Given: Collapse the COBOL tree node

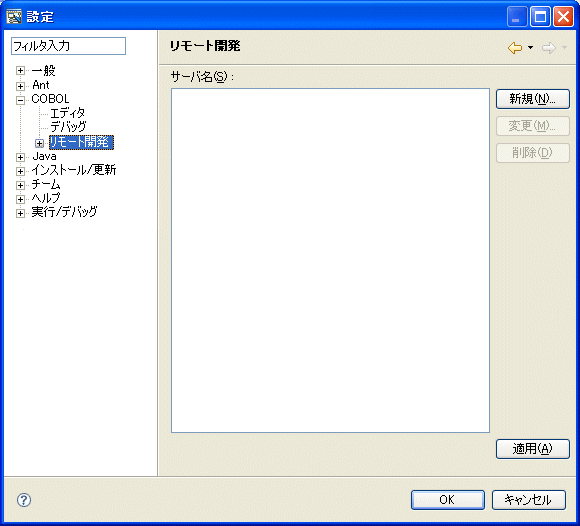Looking at the screenshot, I should click(21, 100).
